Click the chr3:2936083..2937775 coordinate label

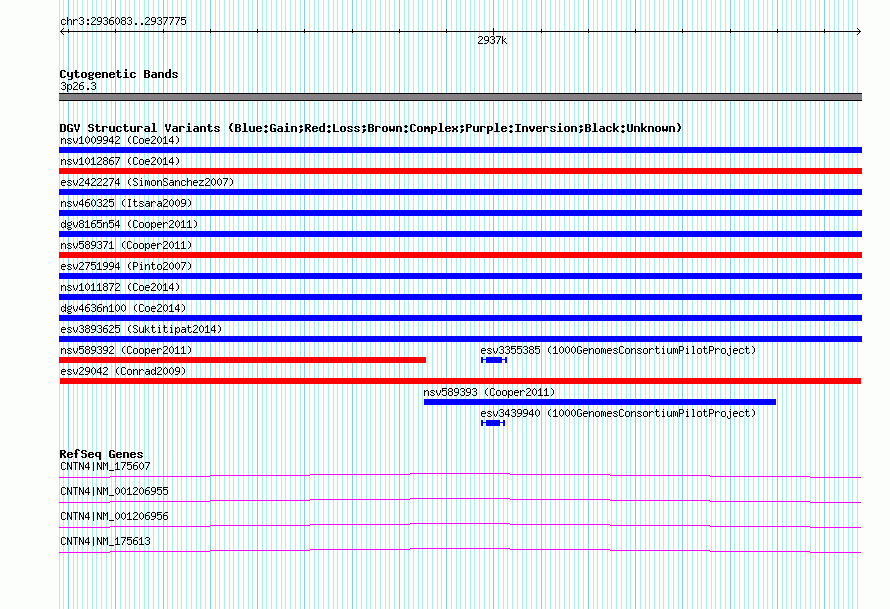[123, 21]
